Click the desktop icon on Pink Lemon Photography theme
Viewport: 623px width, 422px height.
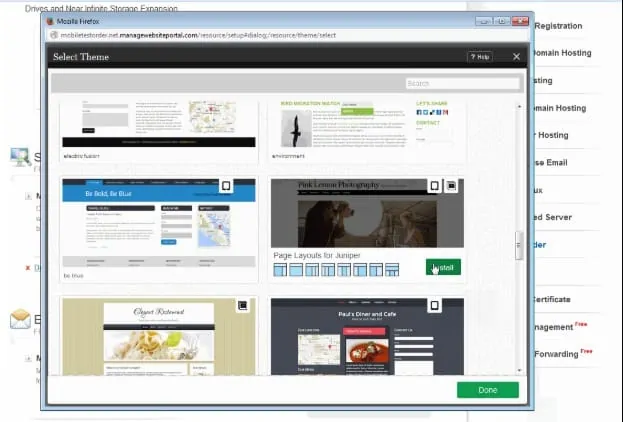pos(450,185)
